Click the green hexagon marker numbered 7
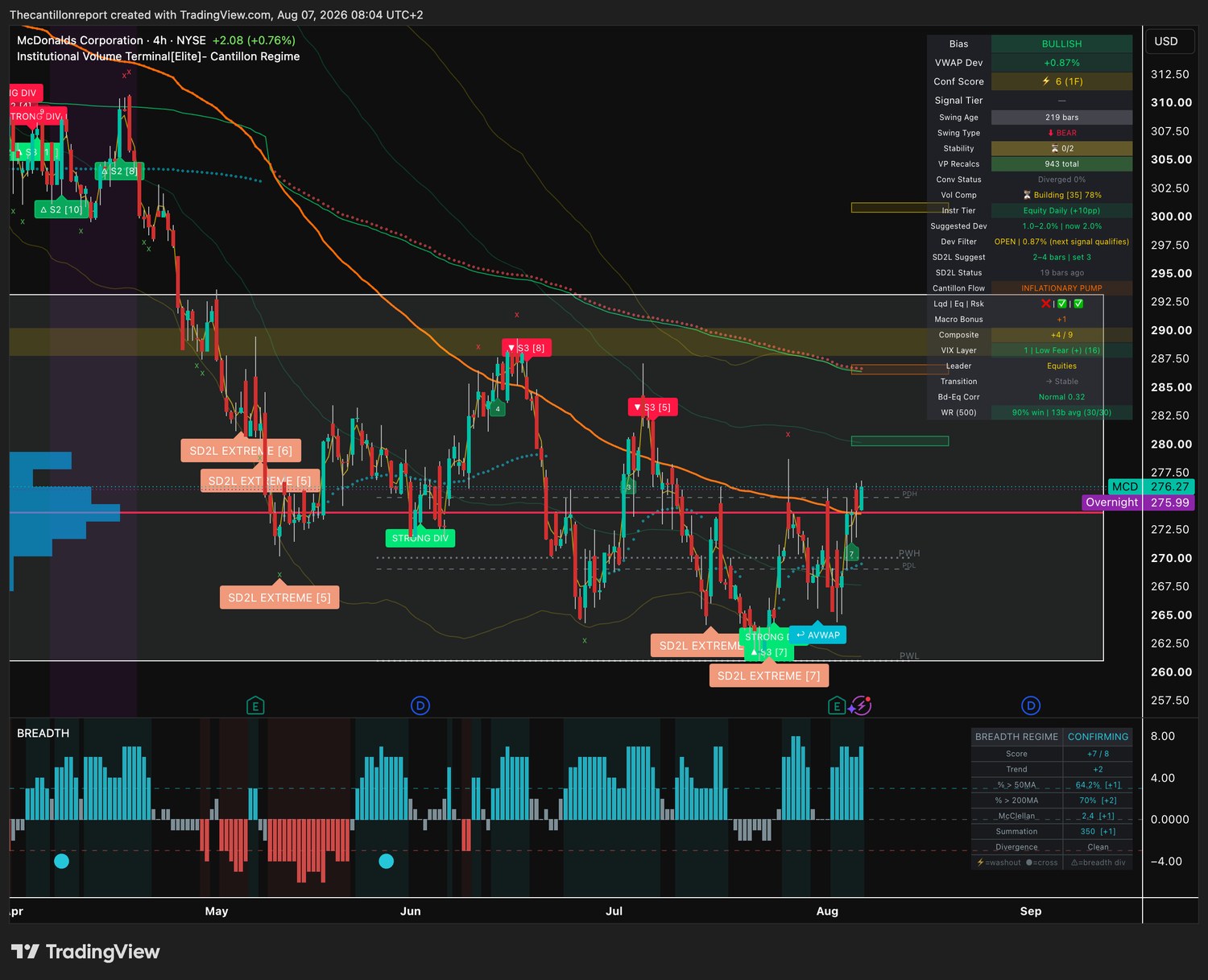The image size is (1208, 980). 851,554
